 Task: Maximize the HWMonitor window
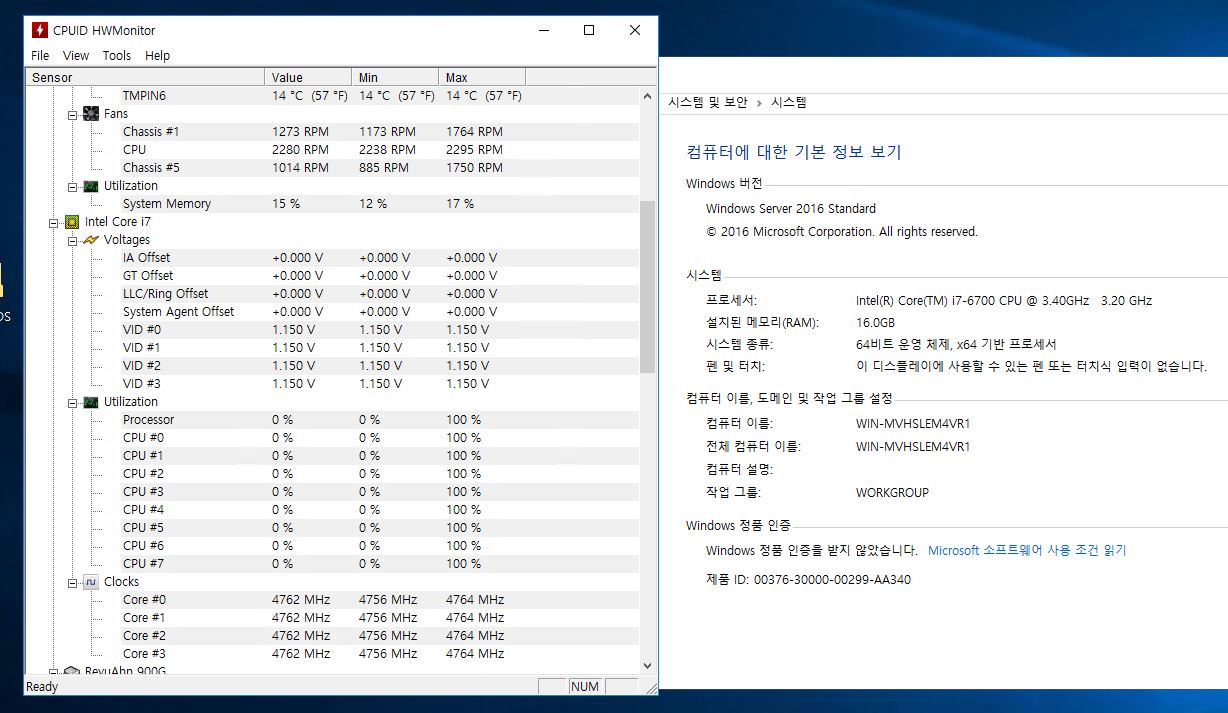pos(589,30)
